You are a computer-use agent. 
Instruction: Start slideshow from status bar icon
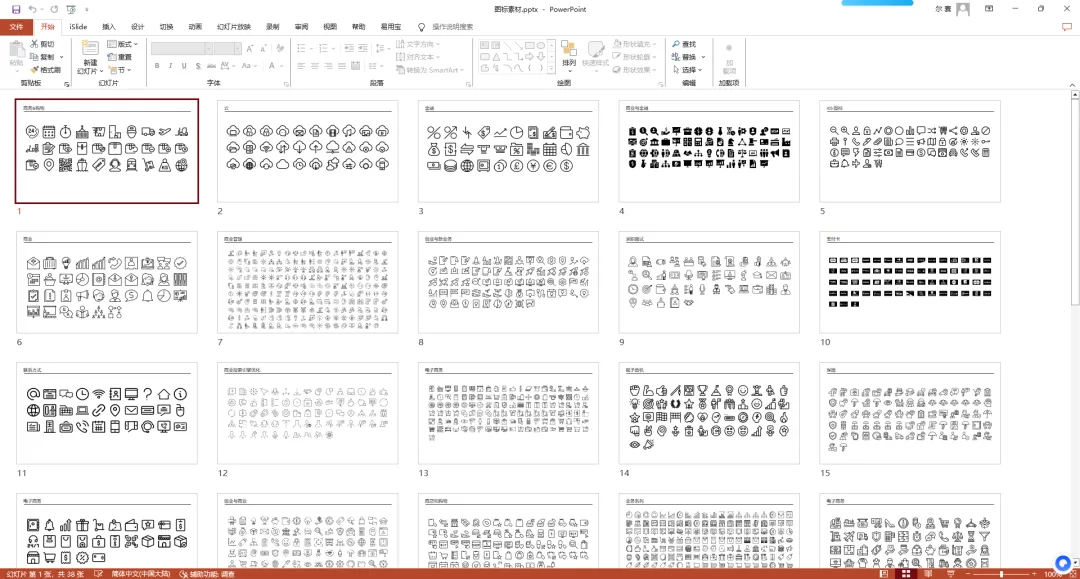point(951,573)
